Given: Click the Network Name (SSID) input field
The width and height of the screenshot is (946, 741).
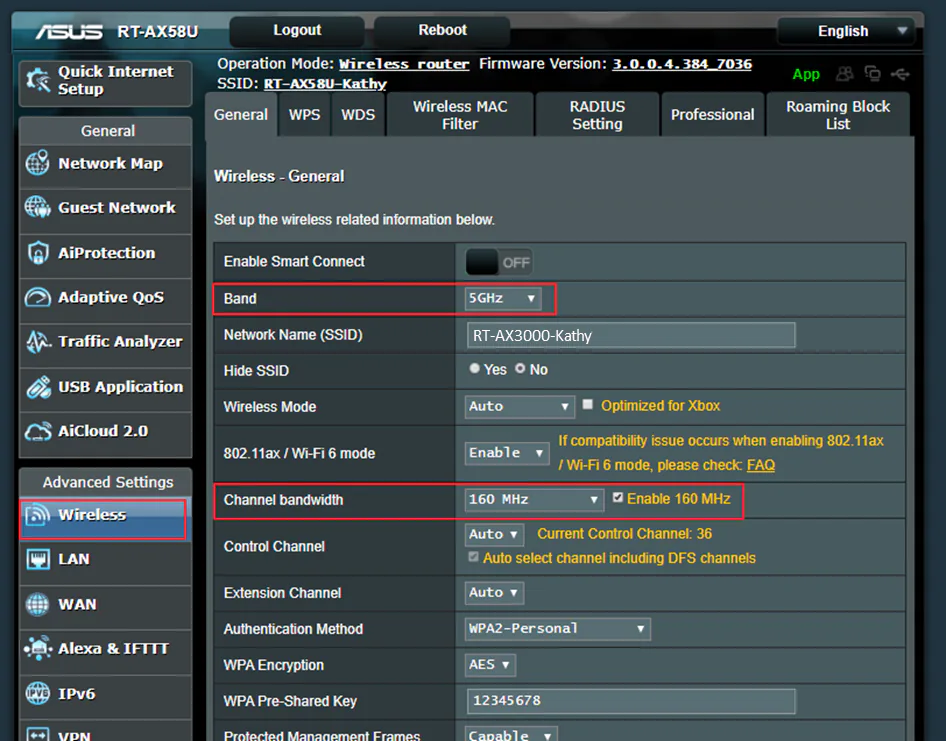Looking at the screenshot, I should 631,335.
